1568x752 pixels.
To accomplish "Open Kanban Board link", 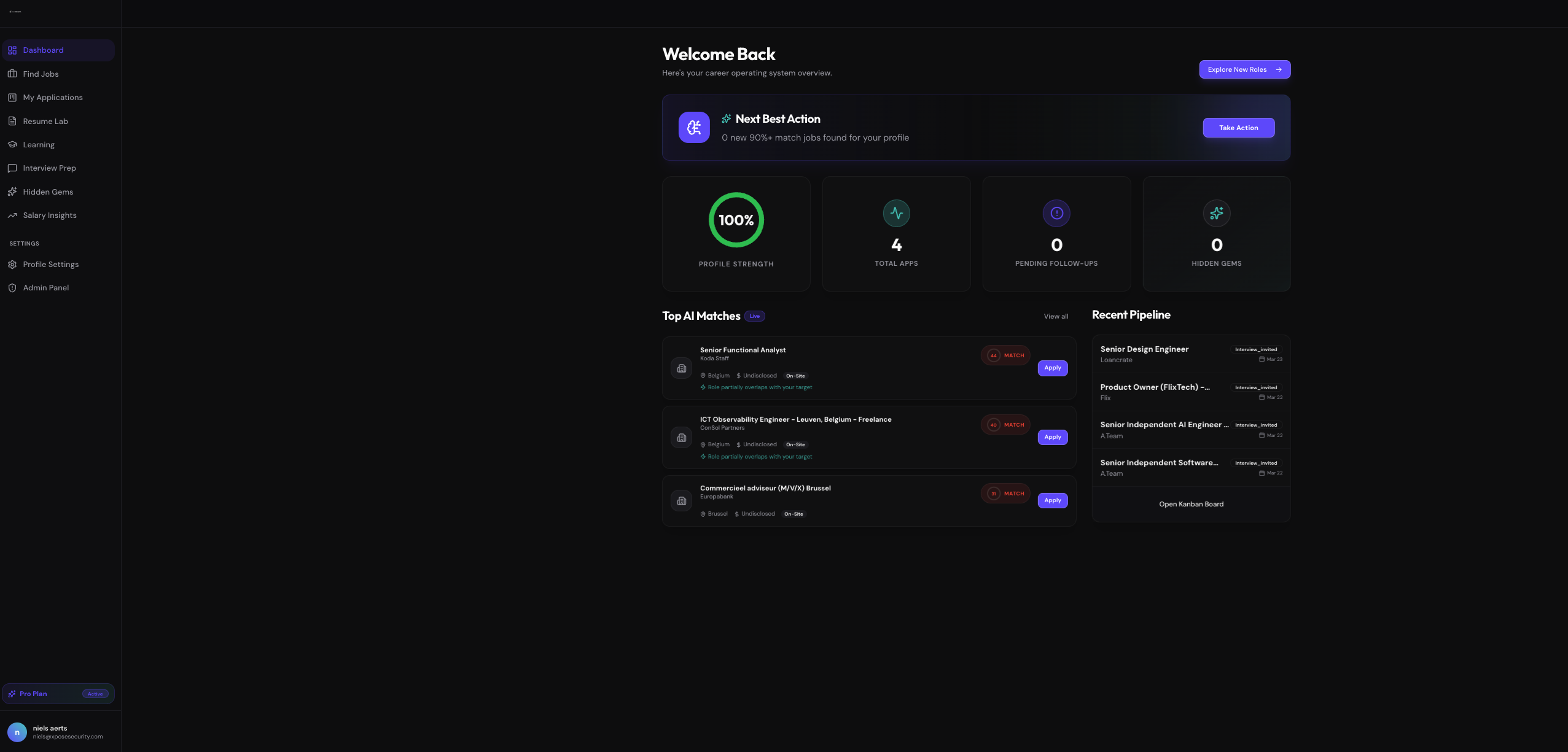I will tap(1191, 505).
